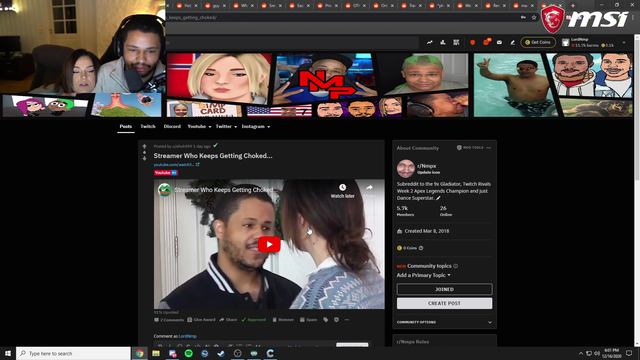Open About Community three-dot menu
The width and height of the screenshot is (640, 360).
tap(489, 148)
